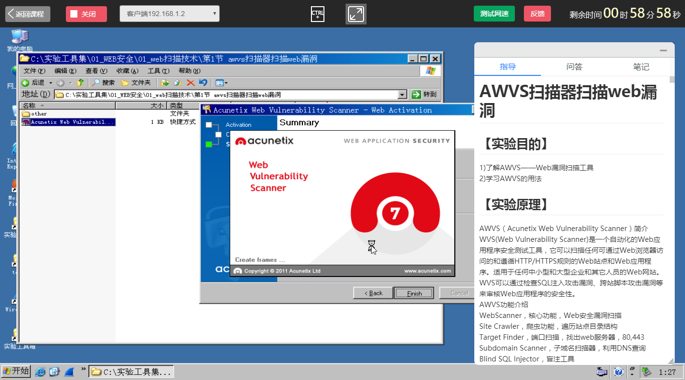
Task: Open the File (文件) menu
Action: 34,71
